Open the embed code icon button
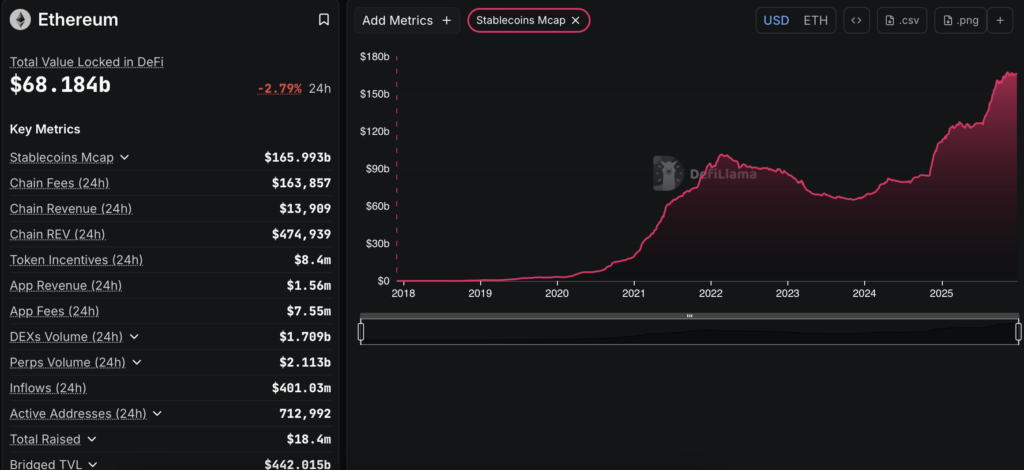Screen dimensions: 1024x470 (856, 20)
